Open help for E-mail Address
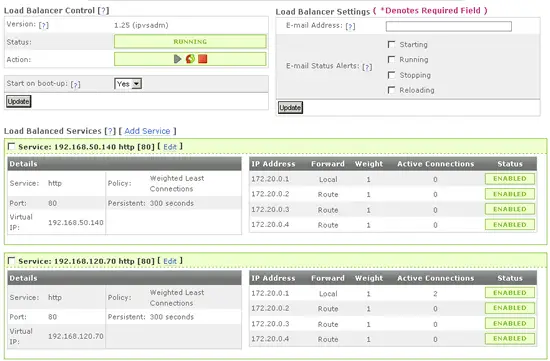The image size is (550, 361). click(350, 26)
